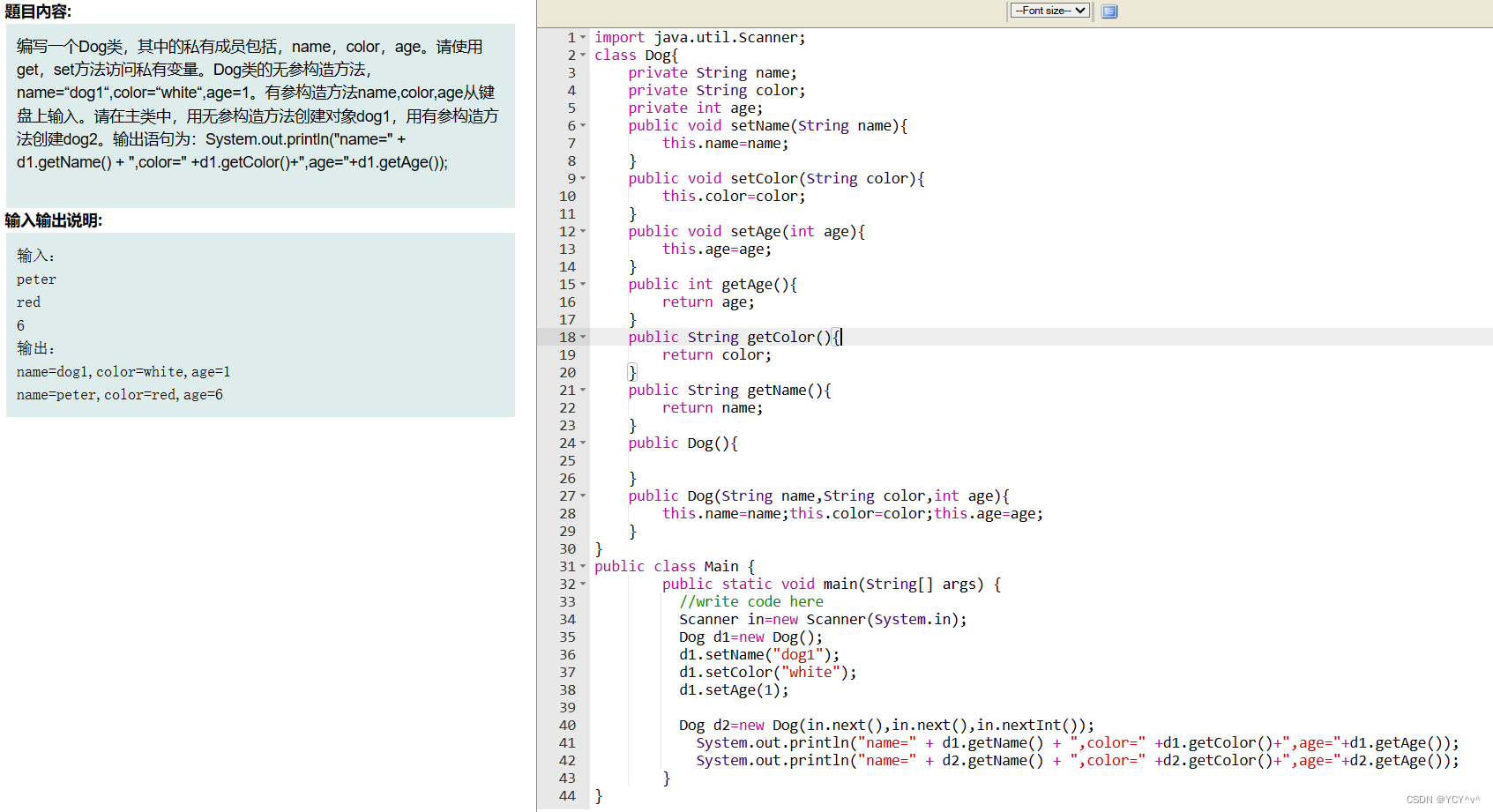The image size is (1493, 812).
Task: Click 'Scanner in=new Scanner(System.in);' line
Action: (x=823, y=619)
